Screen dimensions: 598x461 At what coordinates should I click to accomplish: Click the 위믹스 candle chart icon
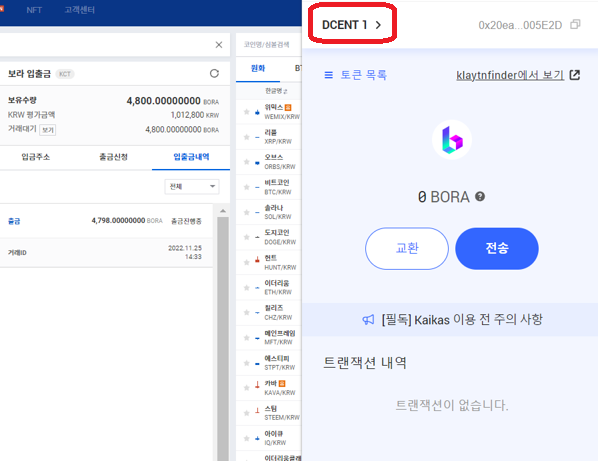point(257,112)
